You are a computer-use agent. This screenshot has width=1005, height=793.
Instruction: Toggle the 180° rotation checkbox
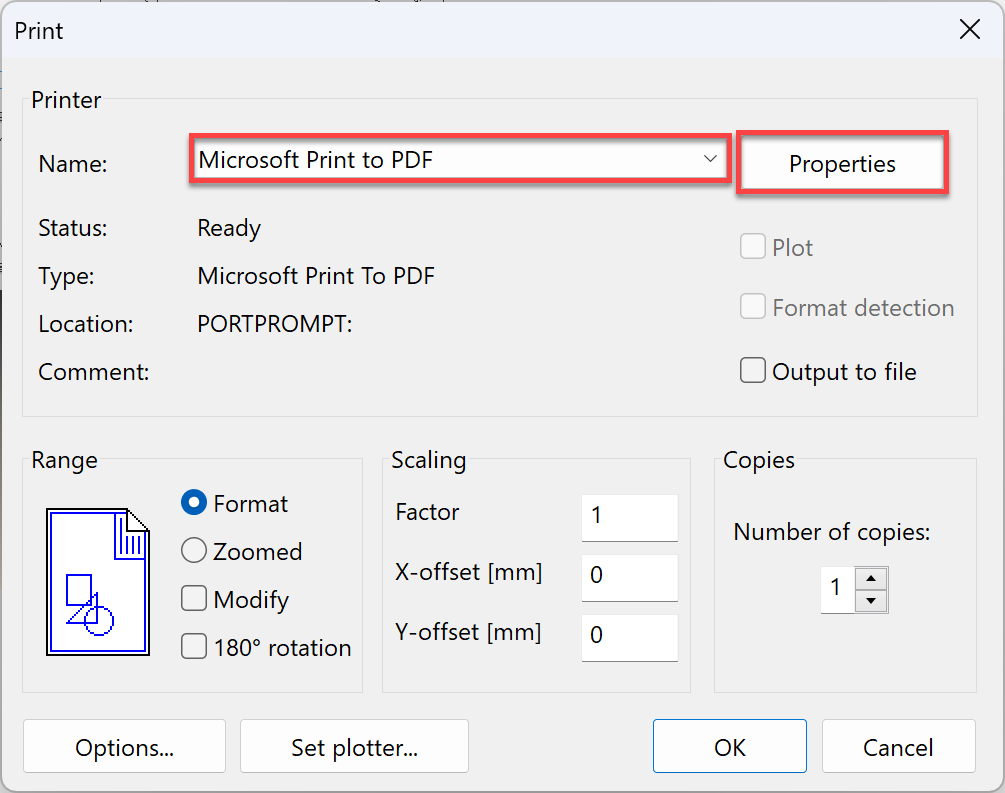pyautogui.click(x=194, y=647)
